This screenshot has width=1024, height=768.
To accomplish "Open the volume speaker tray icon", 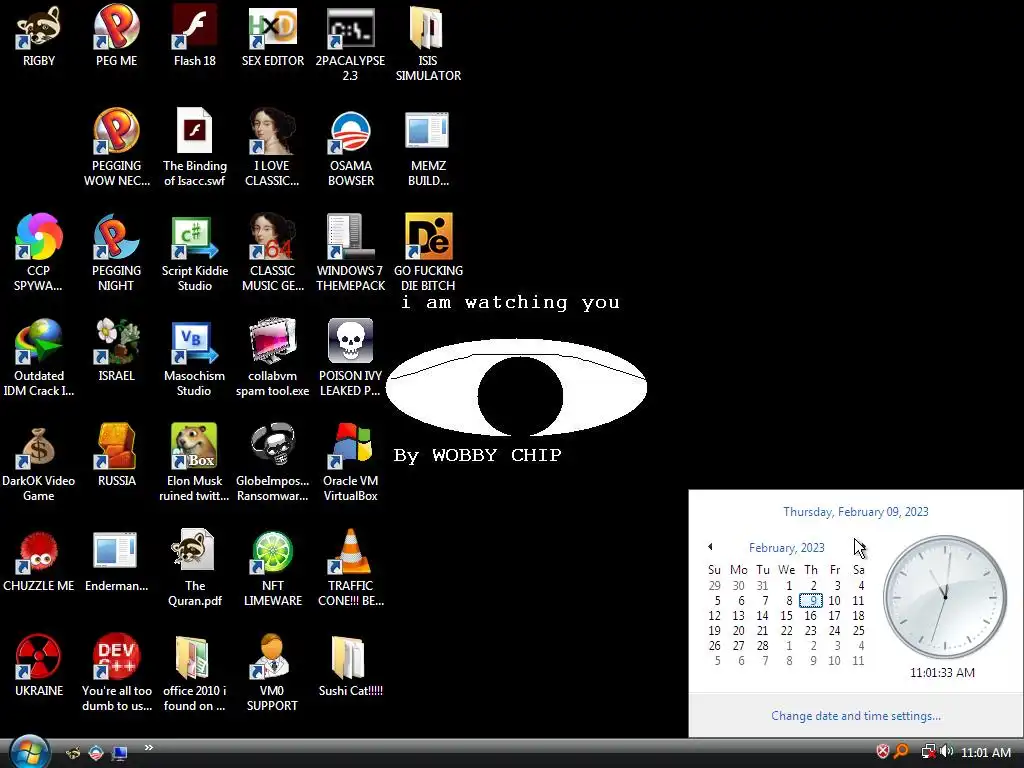I will [946, 752].
